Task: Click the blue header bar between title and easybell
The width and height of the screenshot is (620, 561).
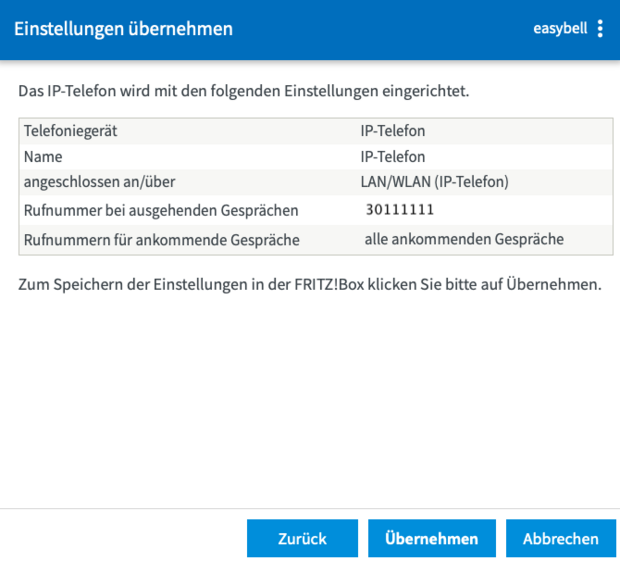Action: [380, 29]
